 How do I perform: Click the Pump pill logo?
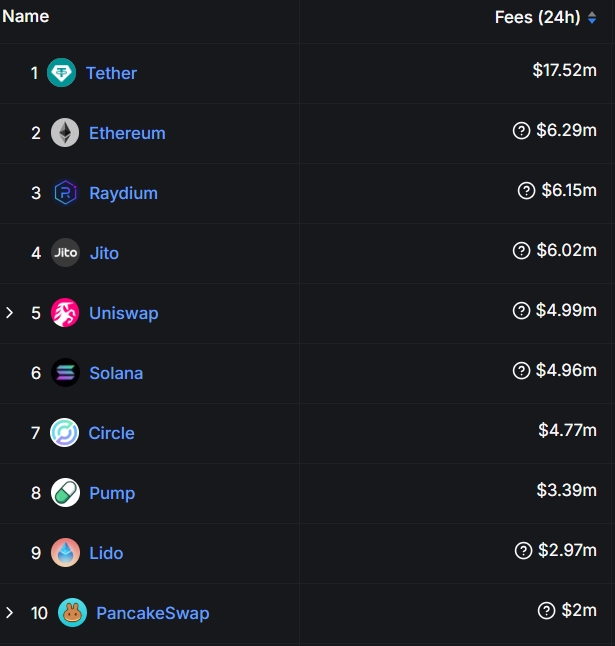coord(65,493)
